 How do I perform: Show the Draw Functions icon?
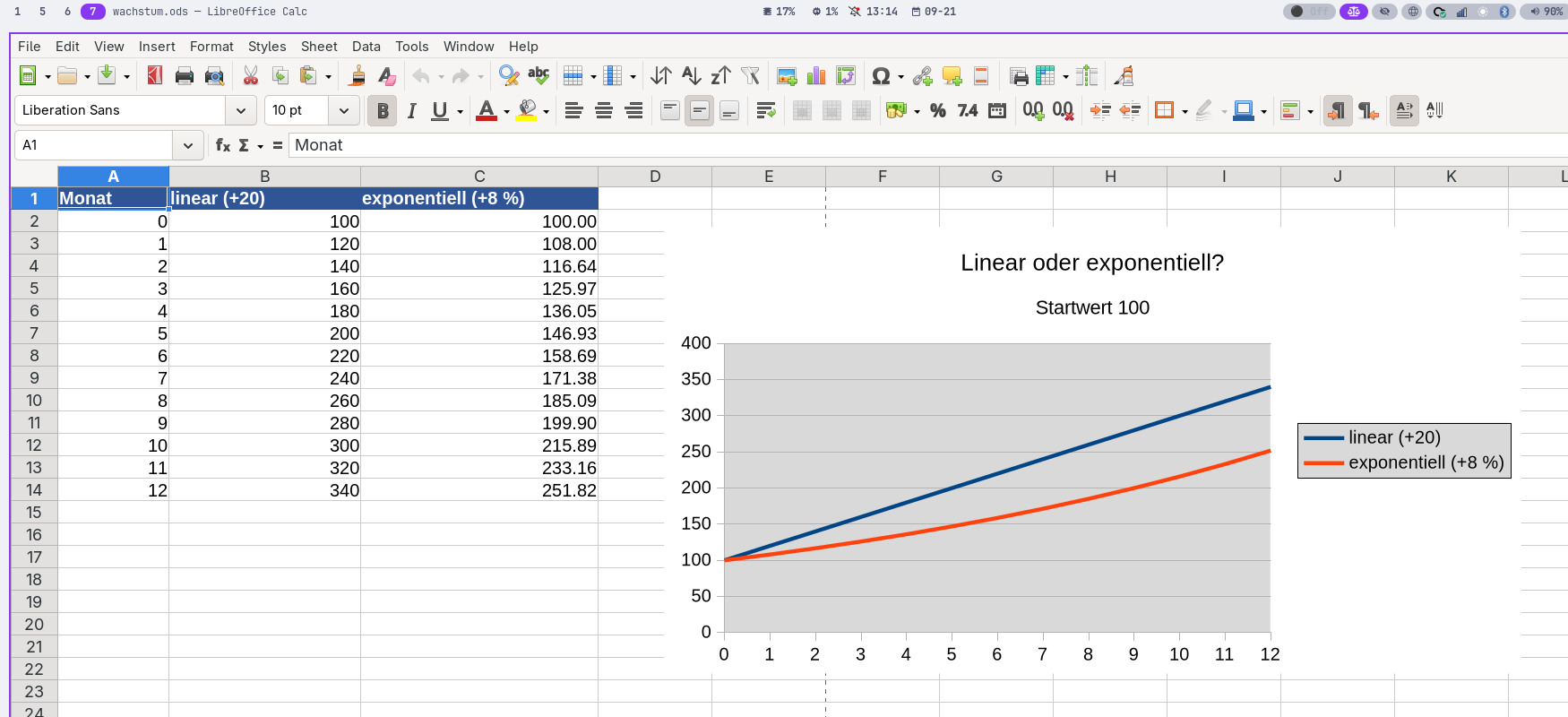pyautogui.click(x=1124, y=76)
